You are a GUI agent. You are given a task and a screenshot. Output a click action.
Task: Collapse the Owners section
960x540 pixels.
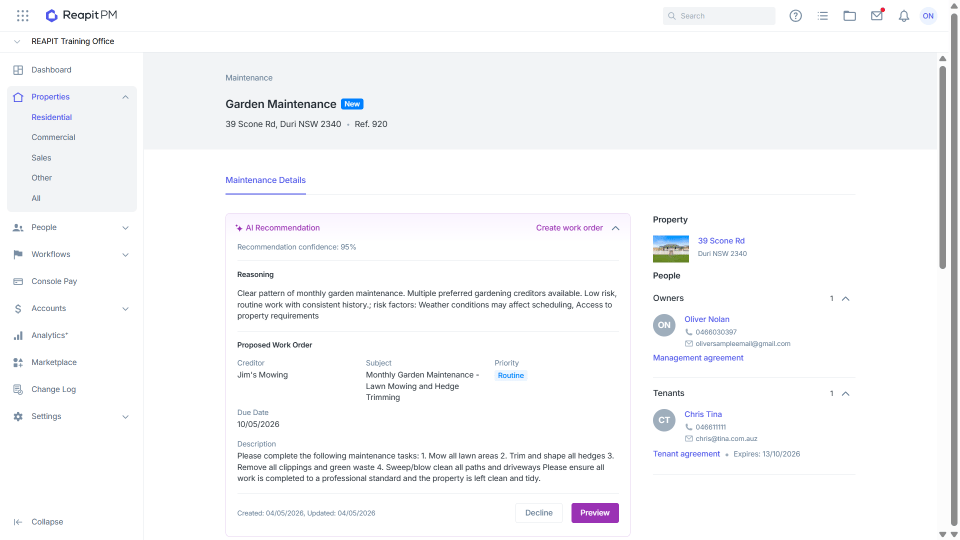pyautogui.click(x=846, y=299)
